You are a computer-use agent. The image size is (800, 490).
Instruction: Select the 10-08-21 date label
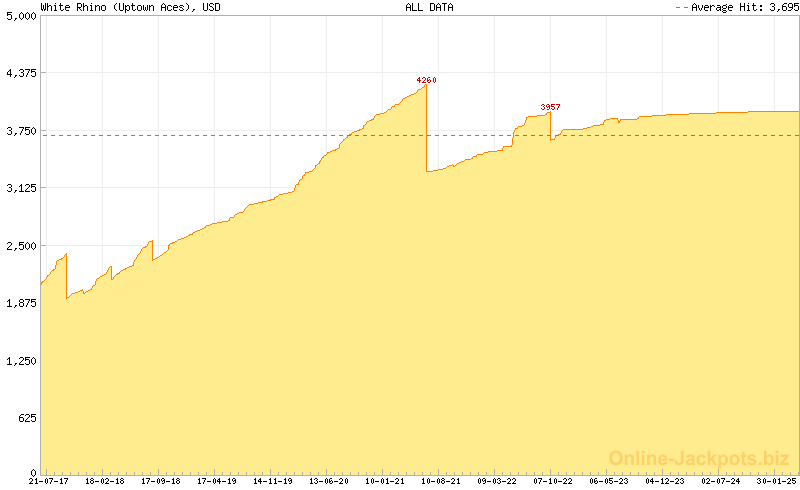440,481
